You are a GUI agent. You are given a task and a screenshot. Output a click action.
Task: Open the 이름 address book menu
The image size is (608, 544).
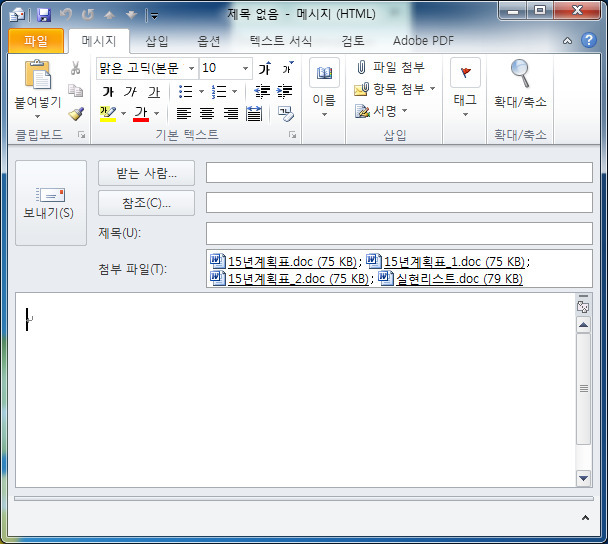coord(324,87)
